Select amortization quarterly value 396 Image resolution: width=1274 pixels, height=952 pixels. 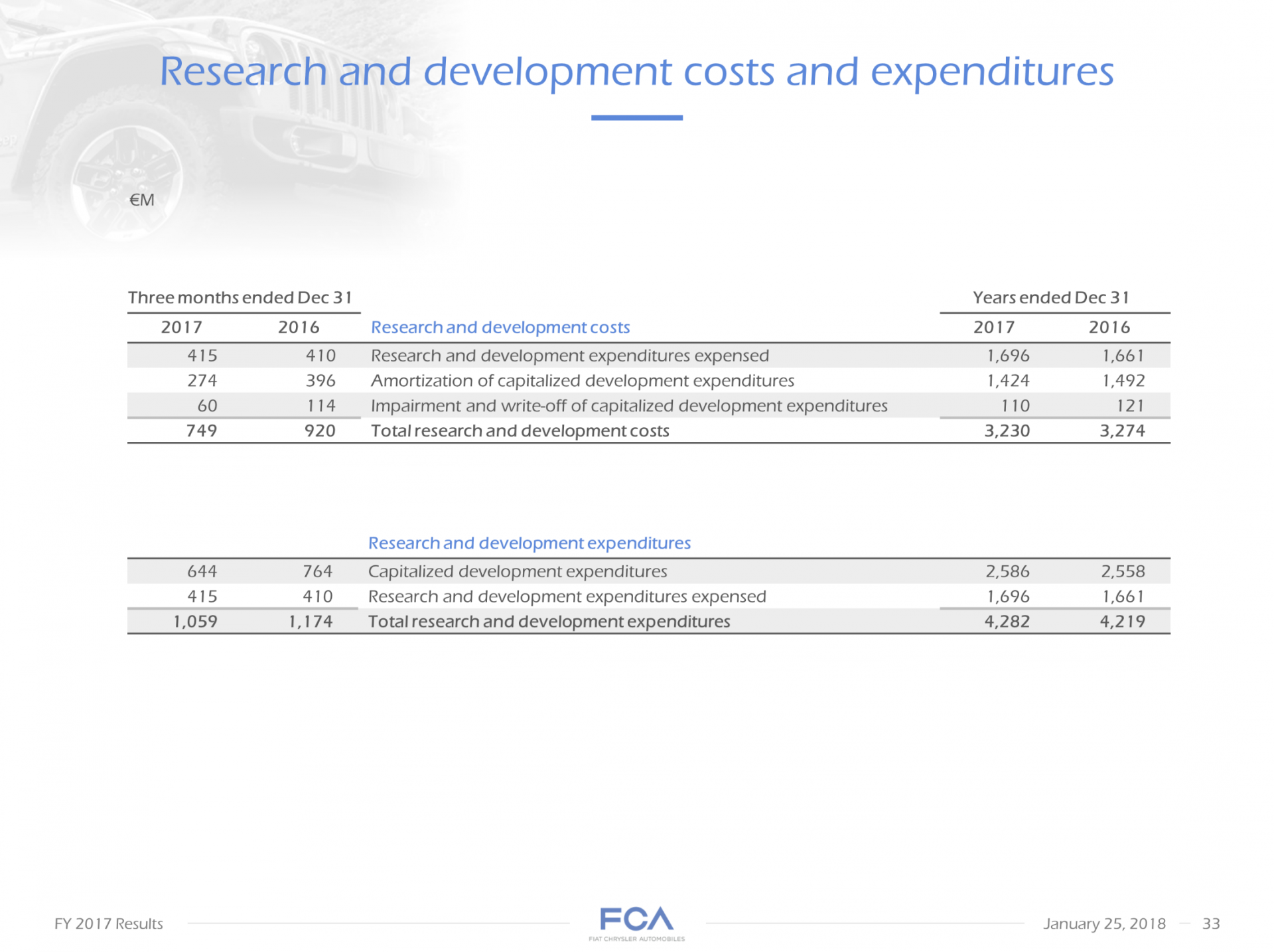click(x=320, y=381)
